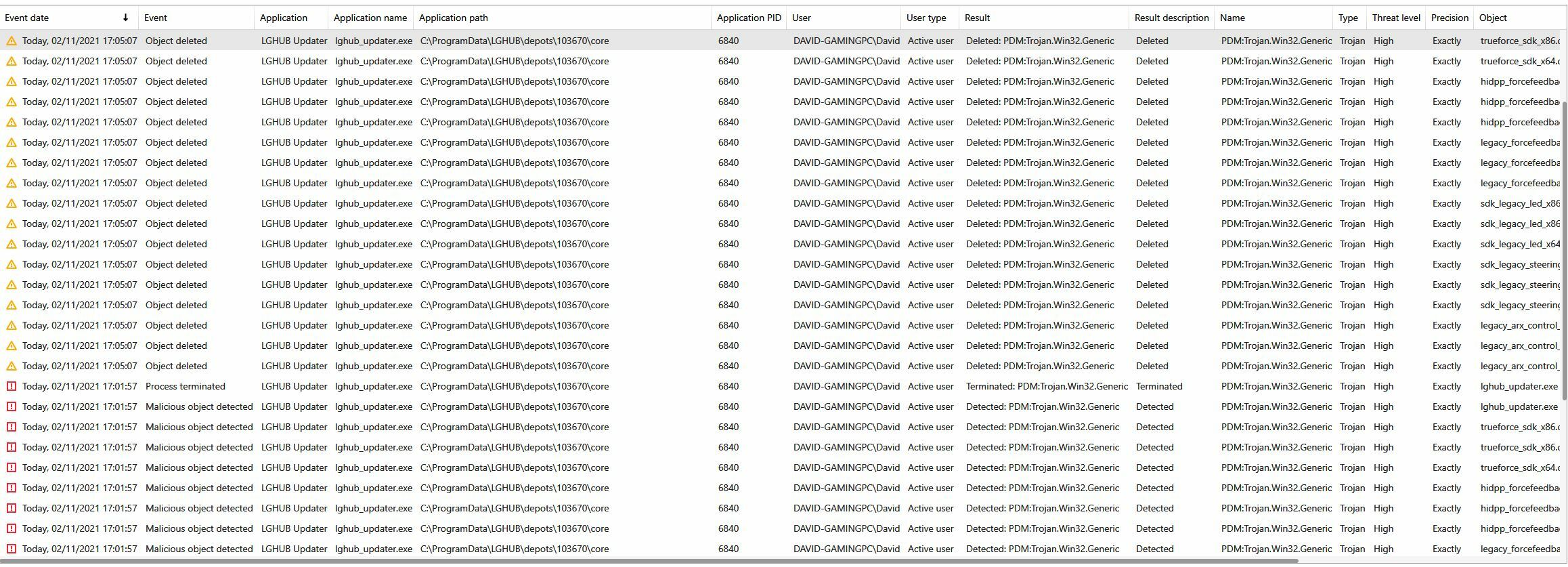
Task: Sort by Result description header
Action: tap(1172, 18)
